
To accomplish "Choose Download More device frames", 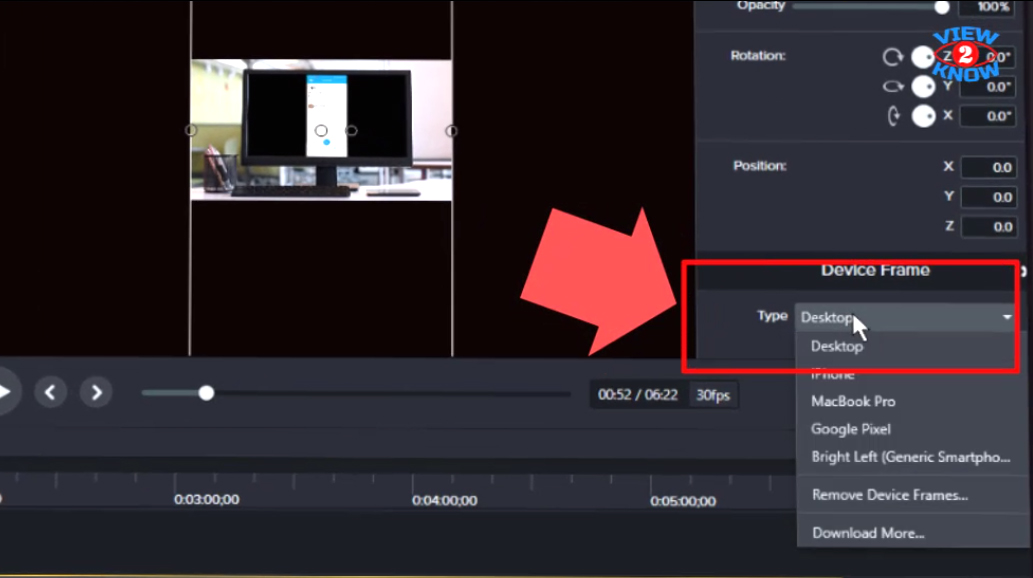I will 868,533.
